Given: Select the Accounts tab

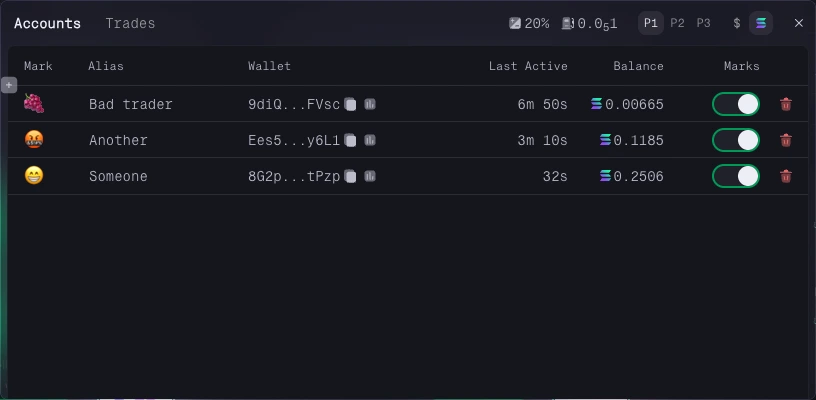Looking at the screenshot, I should pyautogui.click(x=47, y=23).
